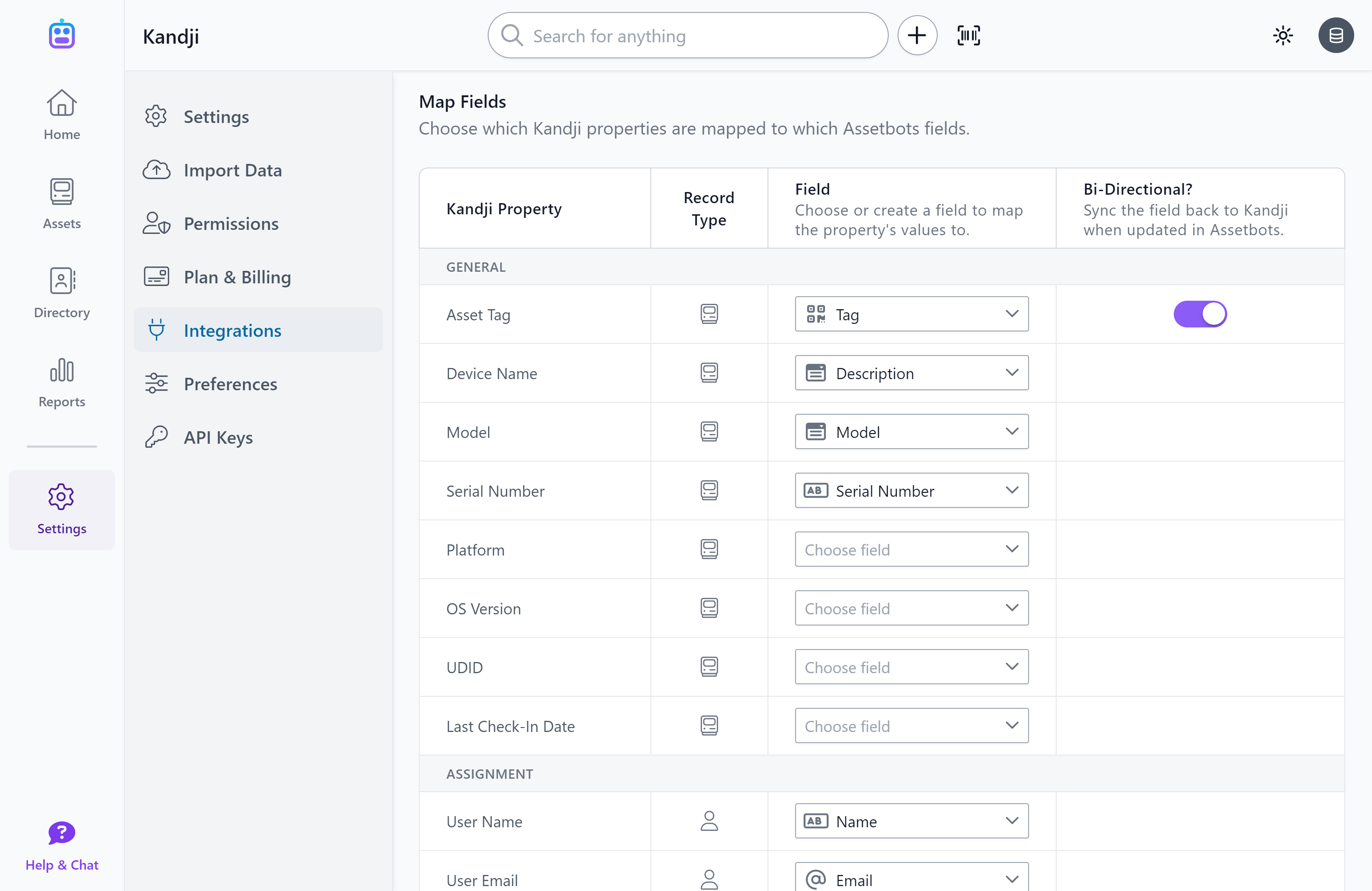Open the account database avatar
The width and height of the screenshot is (1372, 891).
pyautogui.click(x=1335, y=35)
